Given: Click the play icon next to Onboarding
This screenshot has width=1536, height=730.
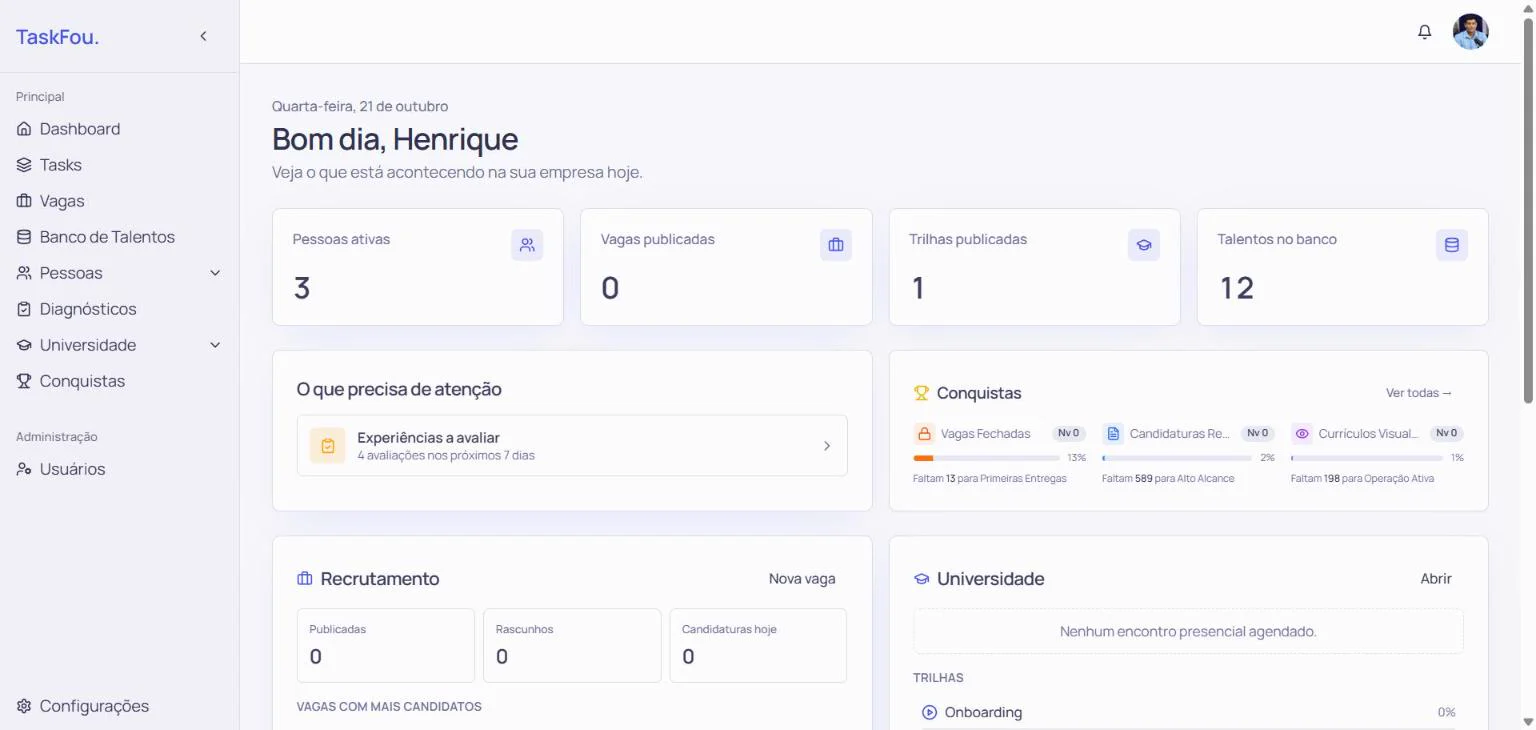Looking at the screenshot, I should 929,713.
